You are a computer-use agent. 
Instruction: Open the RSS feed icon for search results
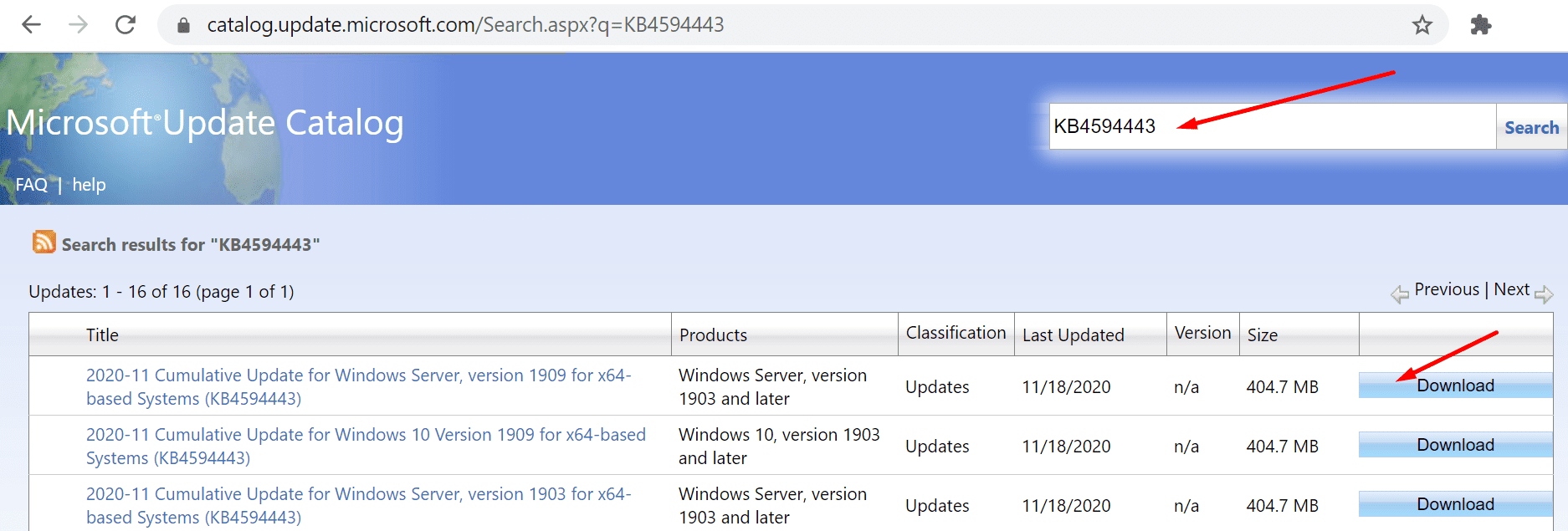coord(44,242)
